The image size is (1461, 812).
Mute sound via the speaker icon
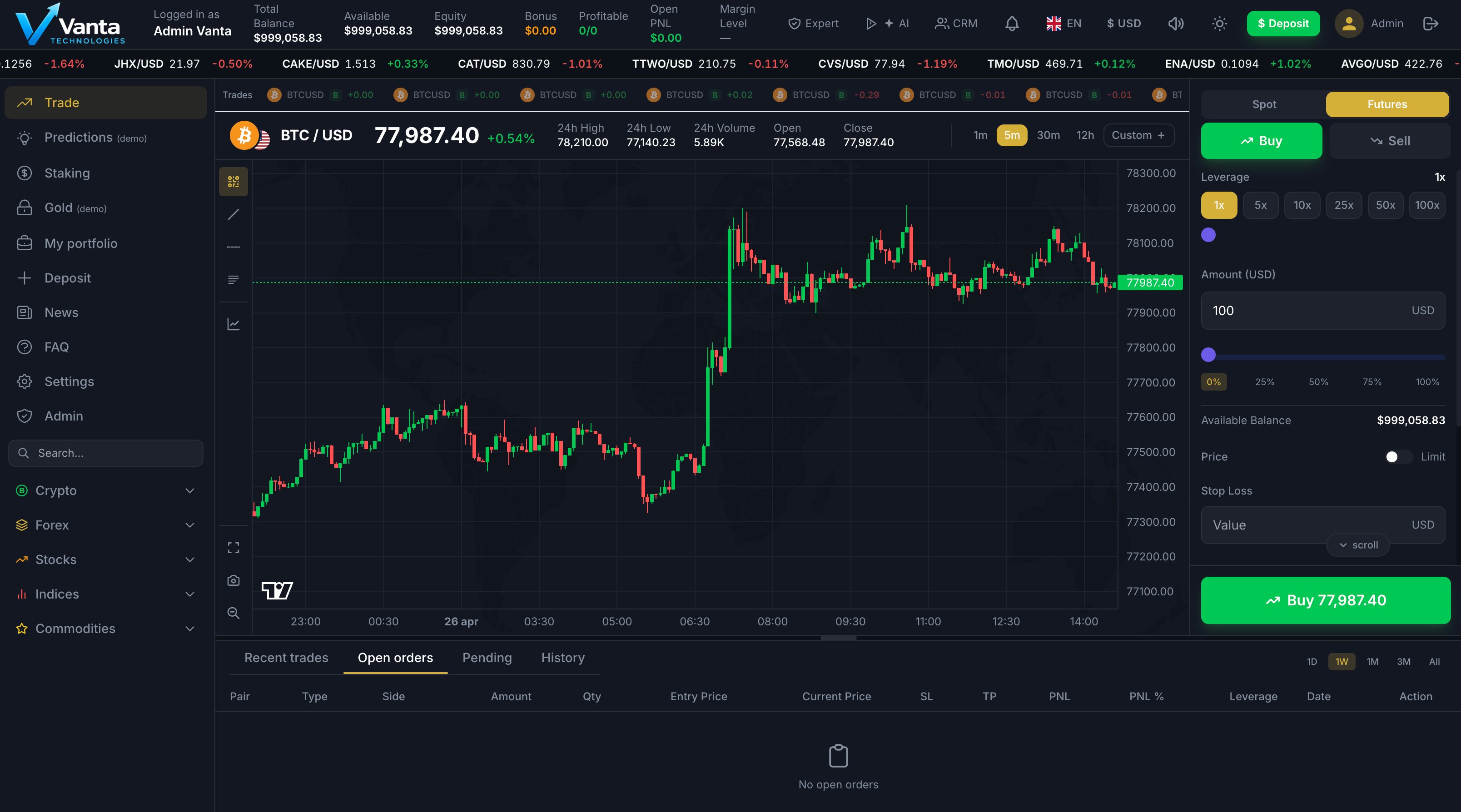coord(1176,23)
